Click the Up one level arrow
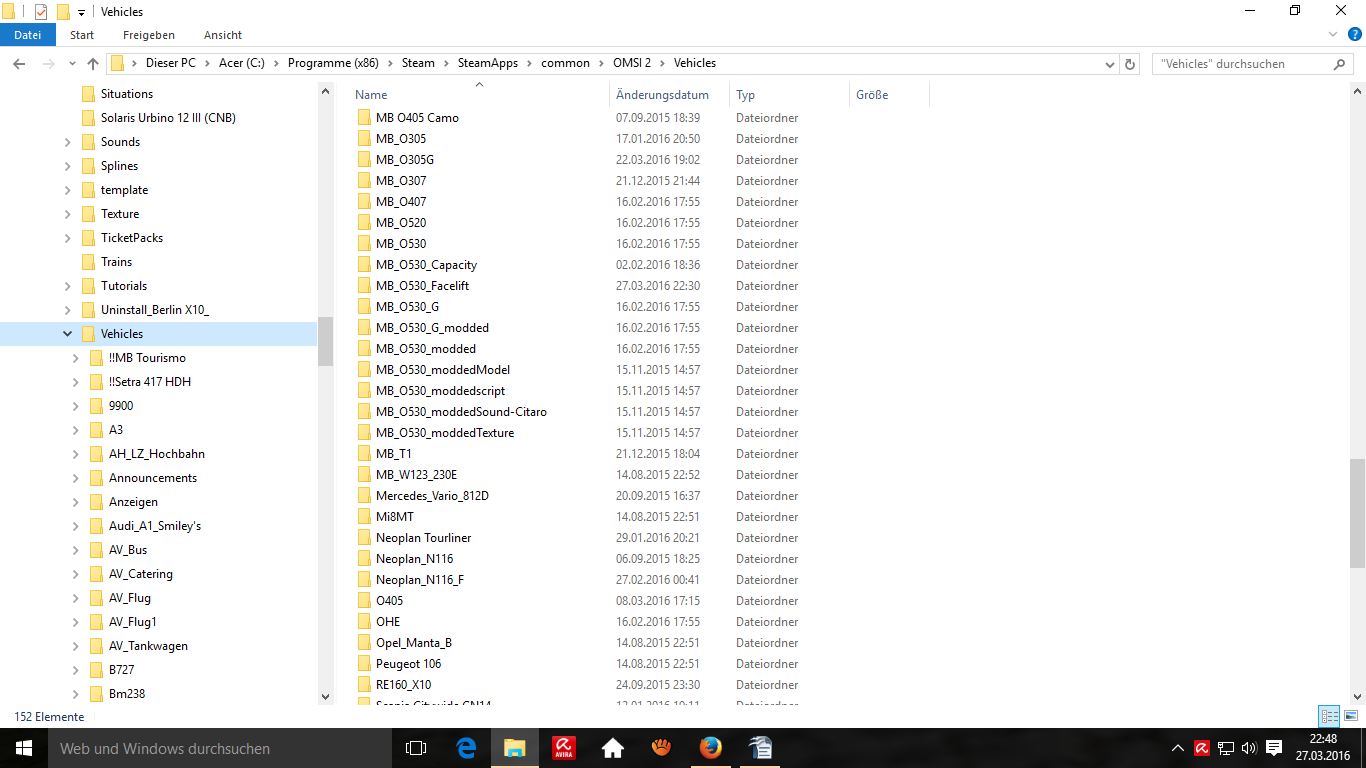1366x768 pixels. 93,63
